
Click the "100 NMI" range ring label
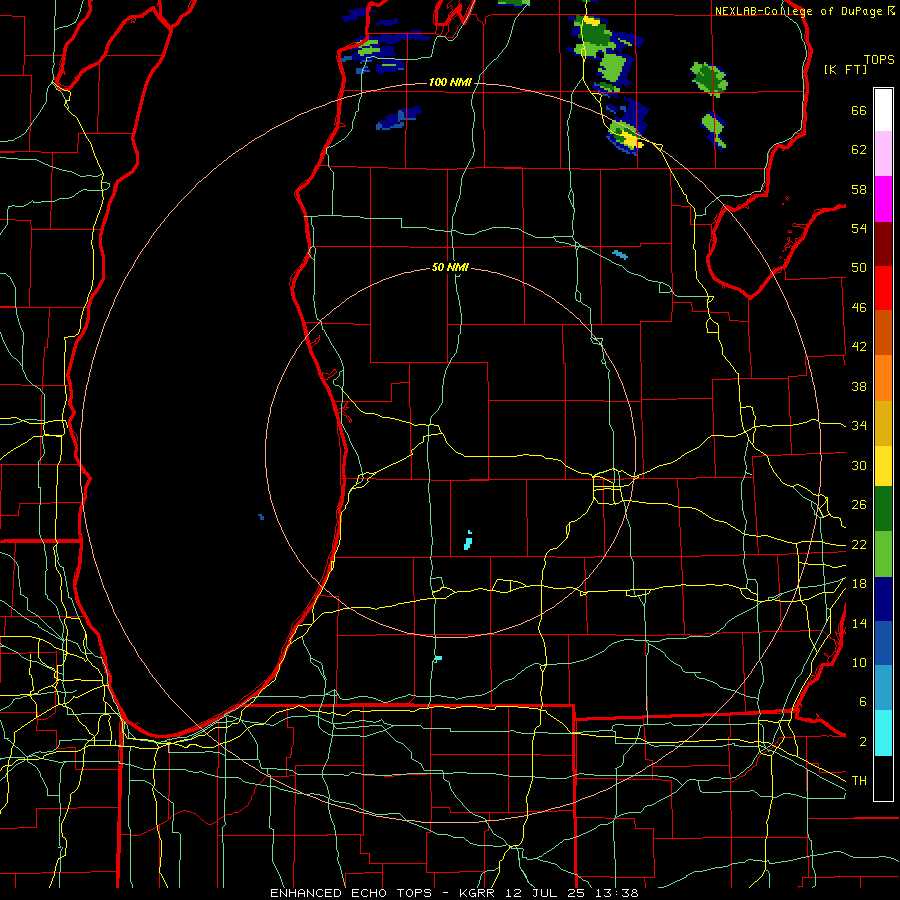(450, 82)
